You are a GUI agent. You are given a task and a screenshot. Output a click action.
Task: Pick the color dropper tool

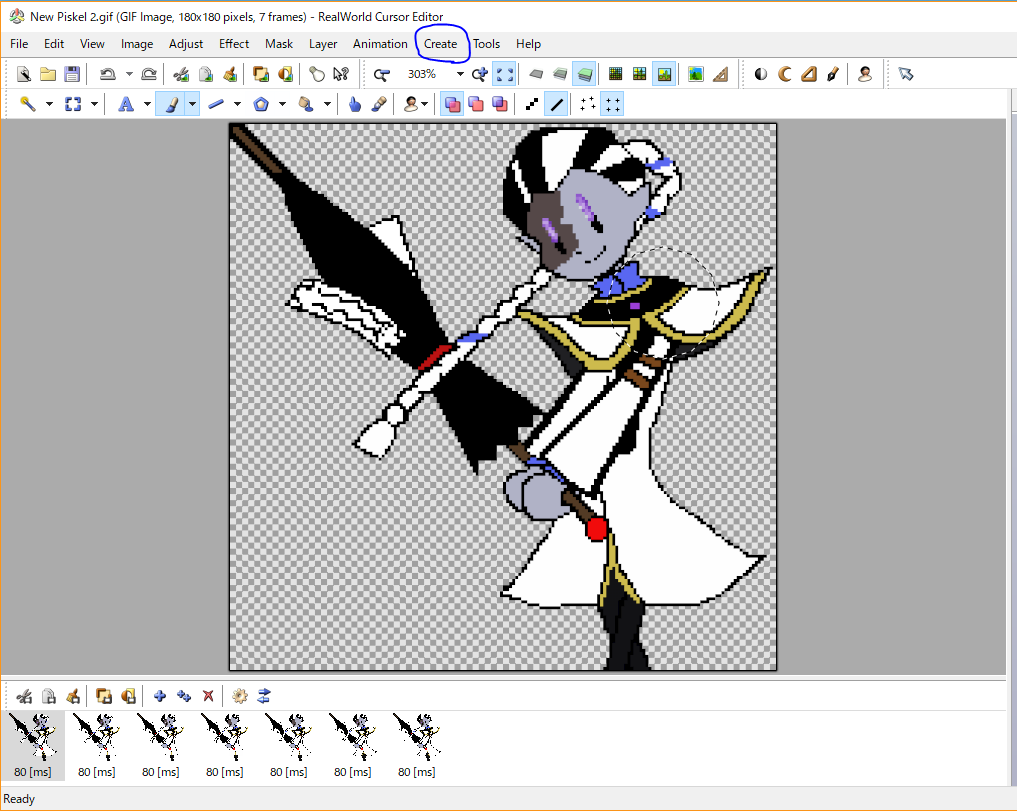pyautogui.click(x=379, y=104)
